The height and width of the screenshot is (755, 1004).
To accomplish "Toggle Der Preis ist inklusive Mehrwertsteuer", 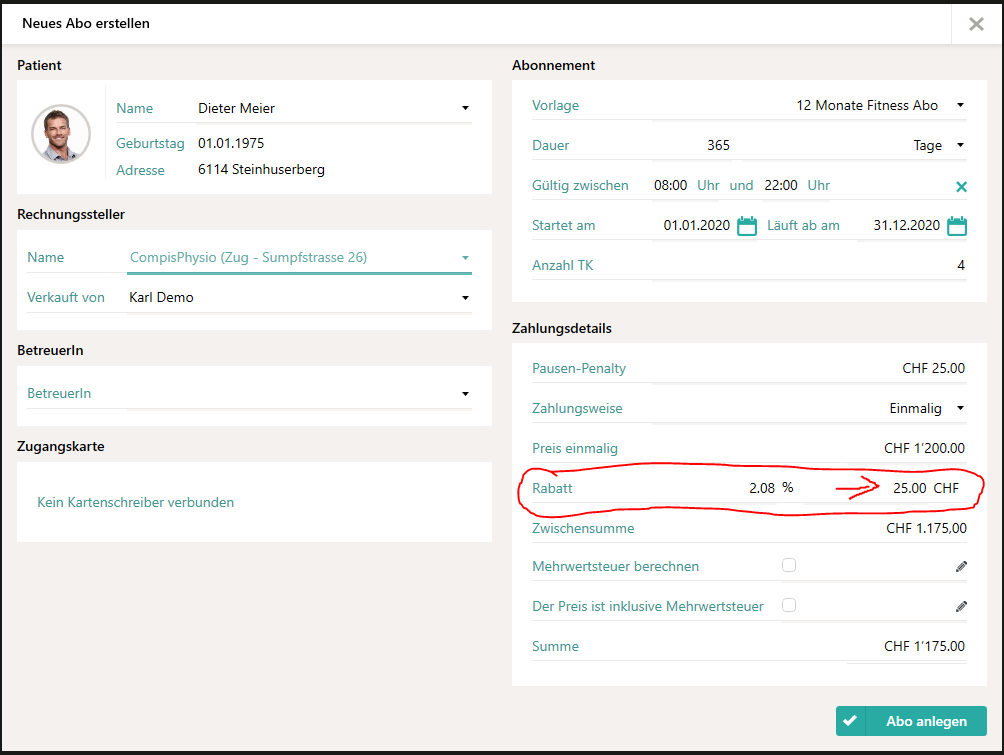I will [x=789, y=605].
